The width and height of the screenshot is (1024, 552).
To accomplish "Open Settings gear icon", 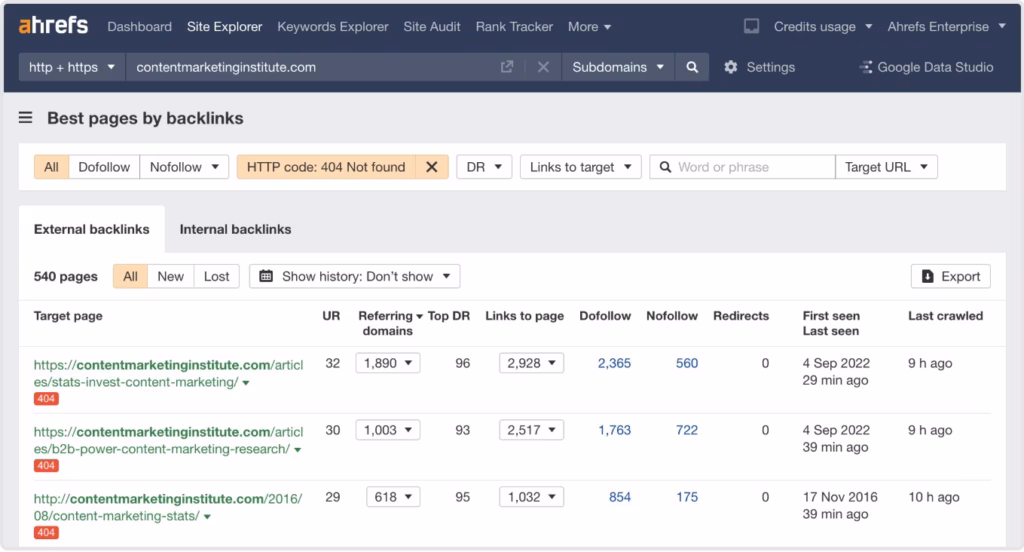I will click(x=731, y=67).
